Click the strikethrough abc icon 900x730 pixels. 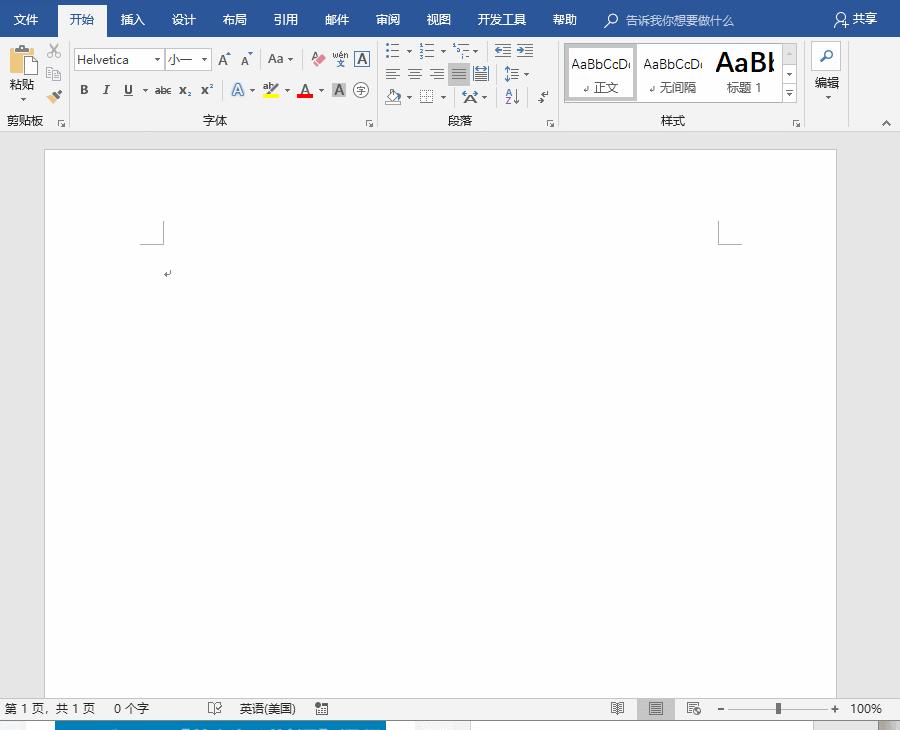162,91
